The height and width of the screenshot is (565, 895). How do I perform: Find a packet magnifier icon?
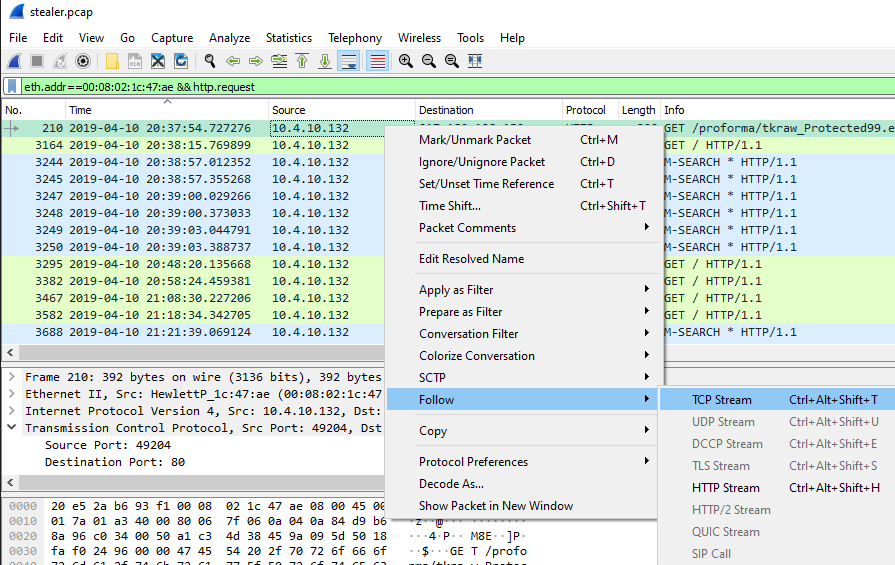point(210,61)
